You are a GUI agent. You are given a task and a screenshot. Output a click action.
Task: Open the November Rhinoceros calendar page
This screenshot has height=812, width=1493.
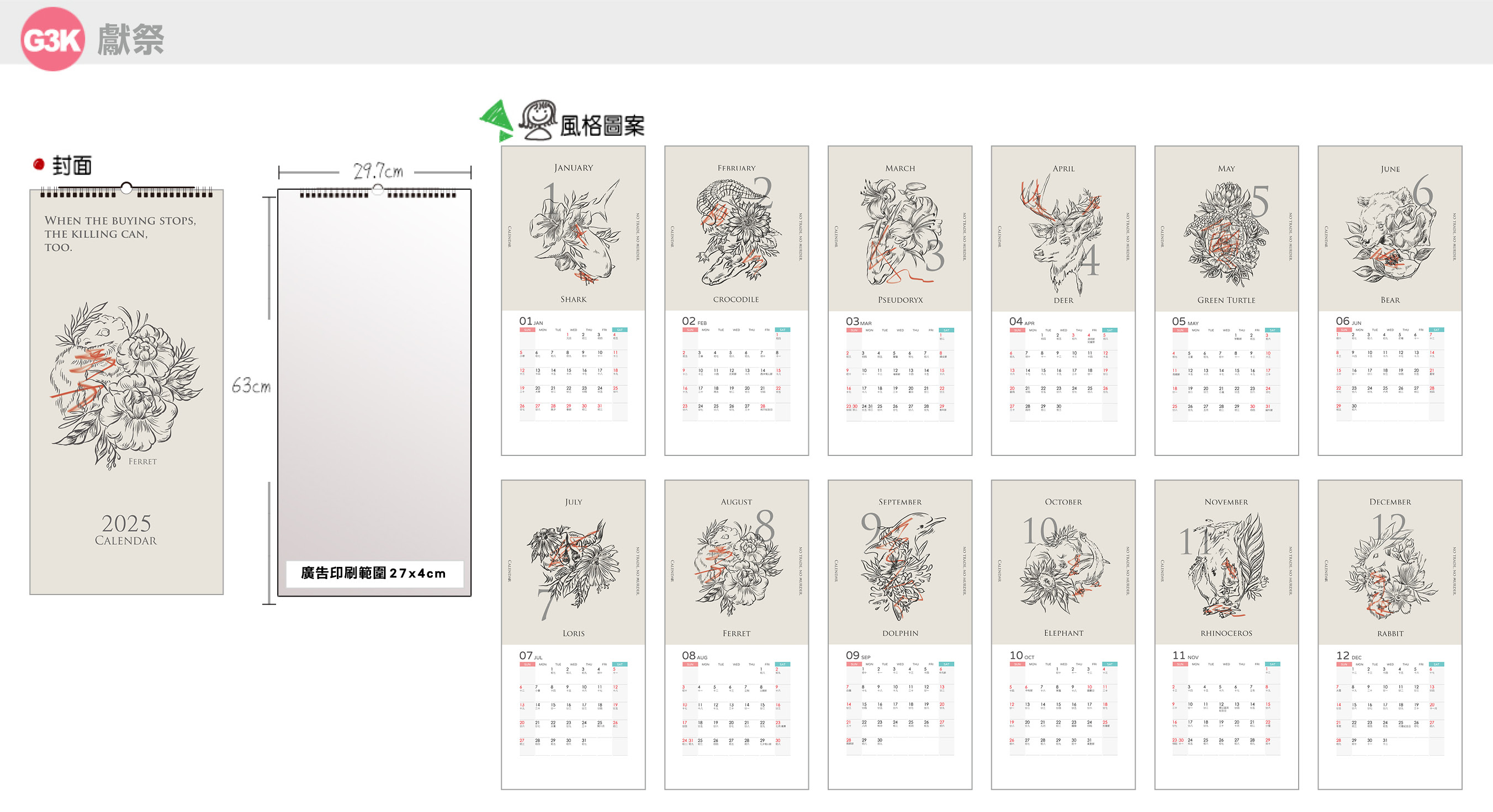[1226, 635]
